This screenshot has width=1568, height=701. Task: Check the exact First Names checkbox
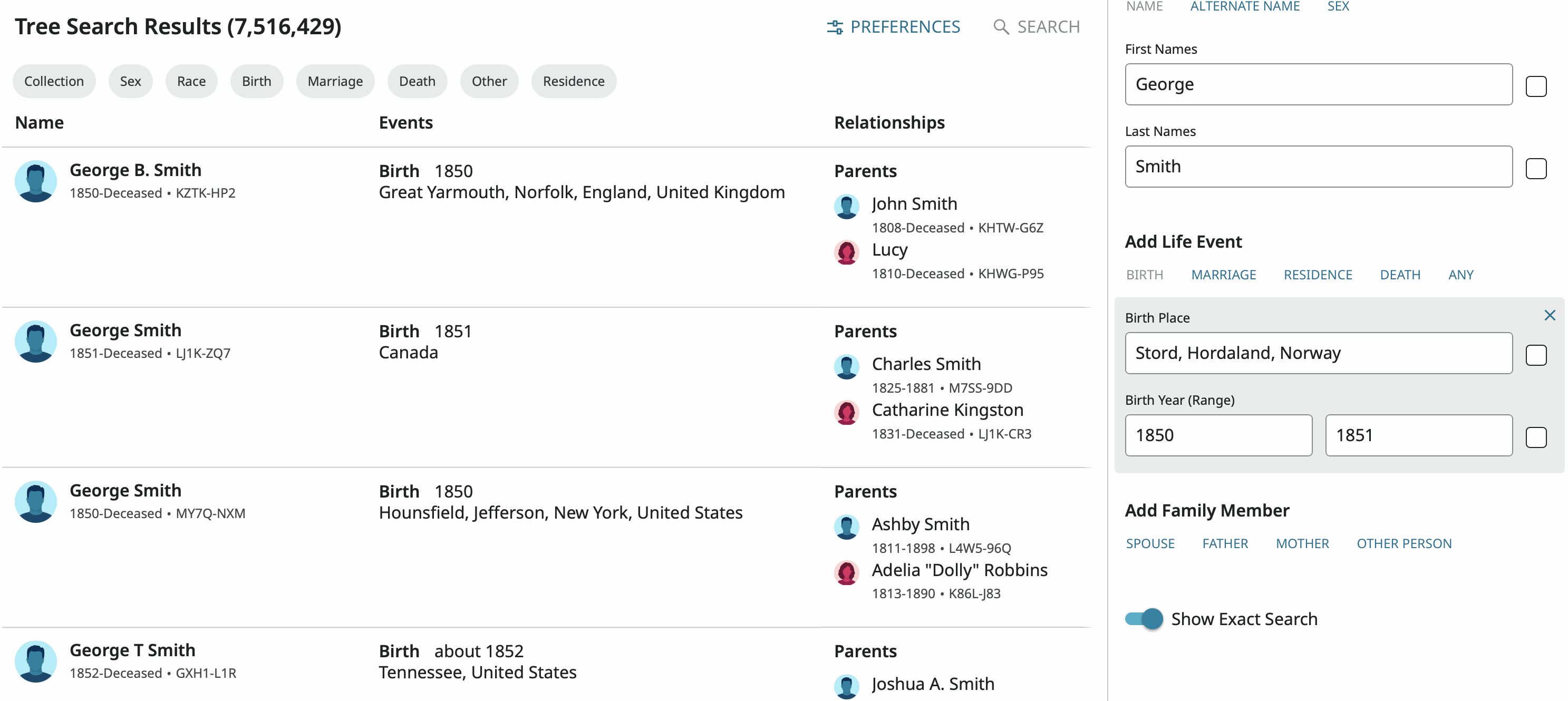pos(1535,86)
